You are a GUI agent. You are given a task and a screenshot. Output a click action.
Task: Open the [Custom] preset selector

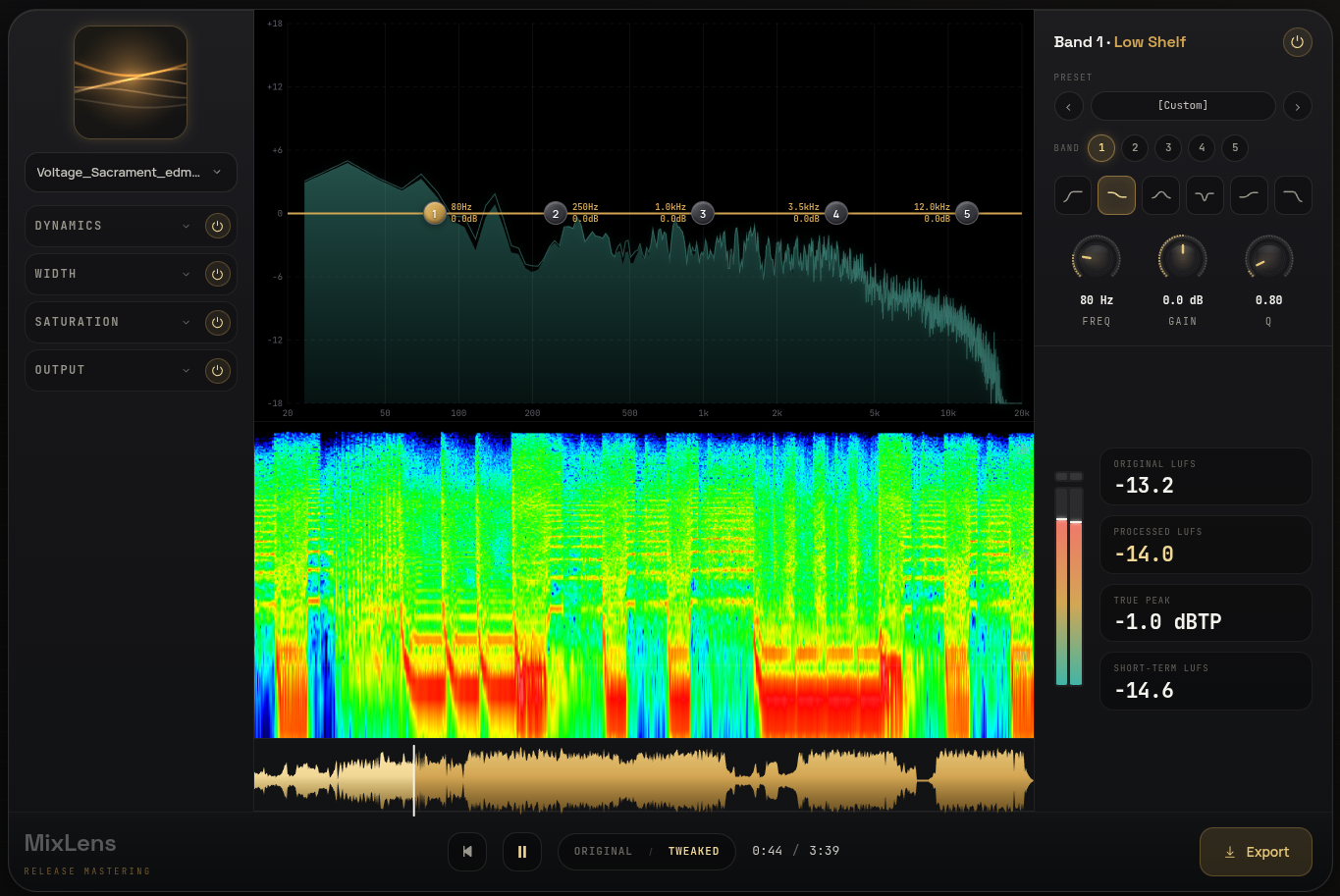pos(1183,106)
